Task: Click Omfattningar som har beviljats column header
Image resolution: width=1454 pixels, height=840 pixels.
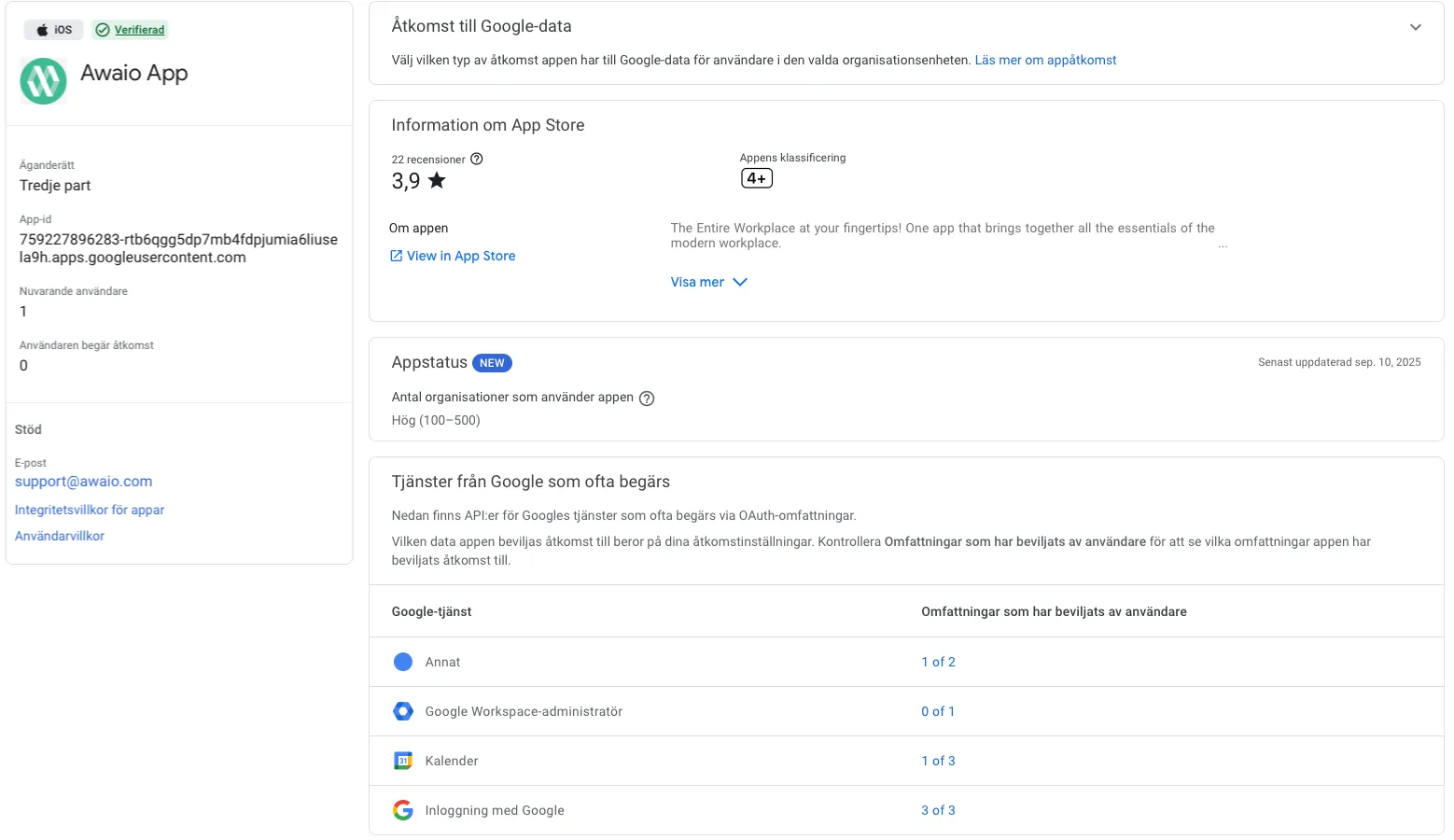Action: (1054, 611)
